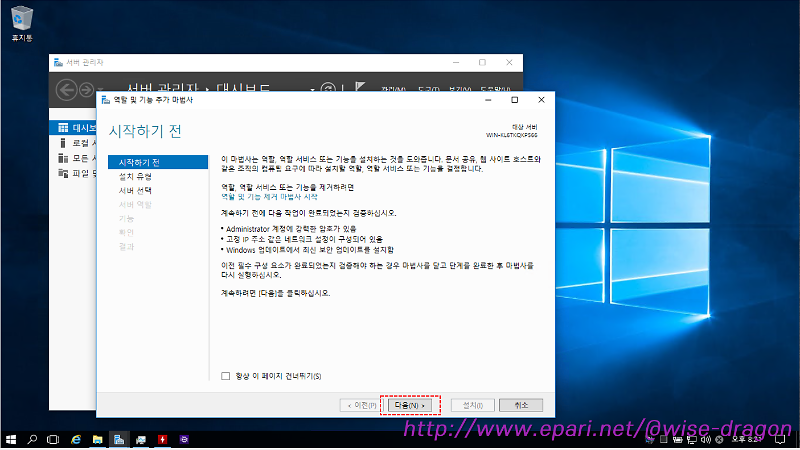Click the network tray icon

(x=692, y=439)
